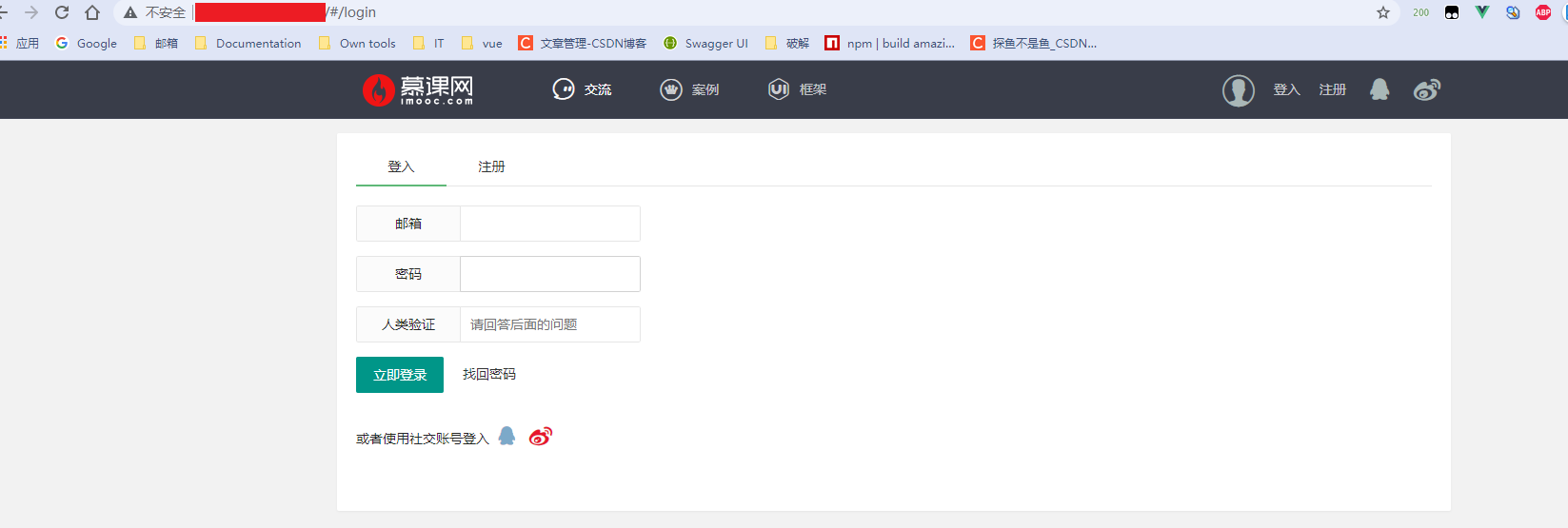This screenshot has width=1568, height=528.
Task: Click the user avatar icon in the header
Action: [1238, 90]
